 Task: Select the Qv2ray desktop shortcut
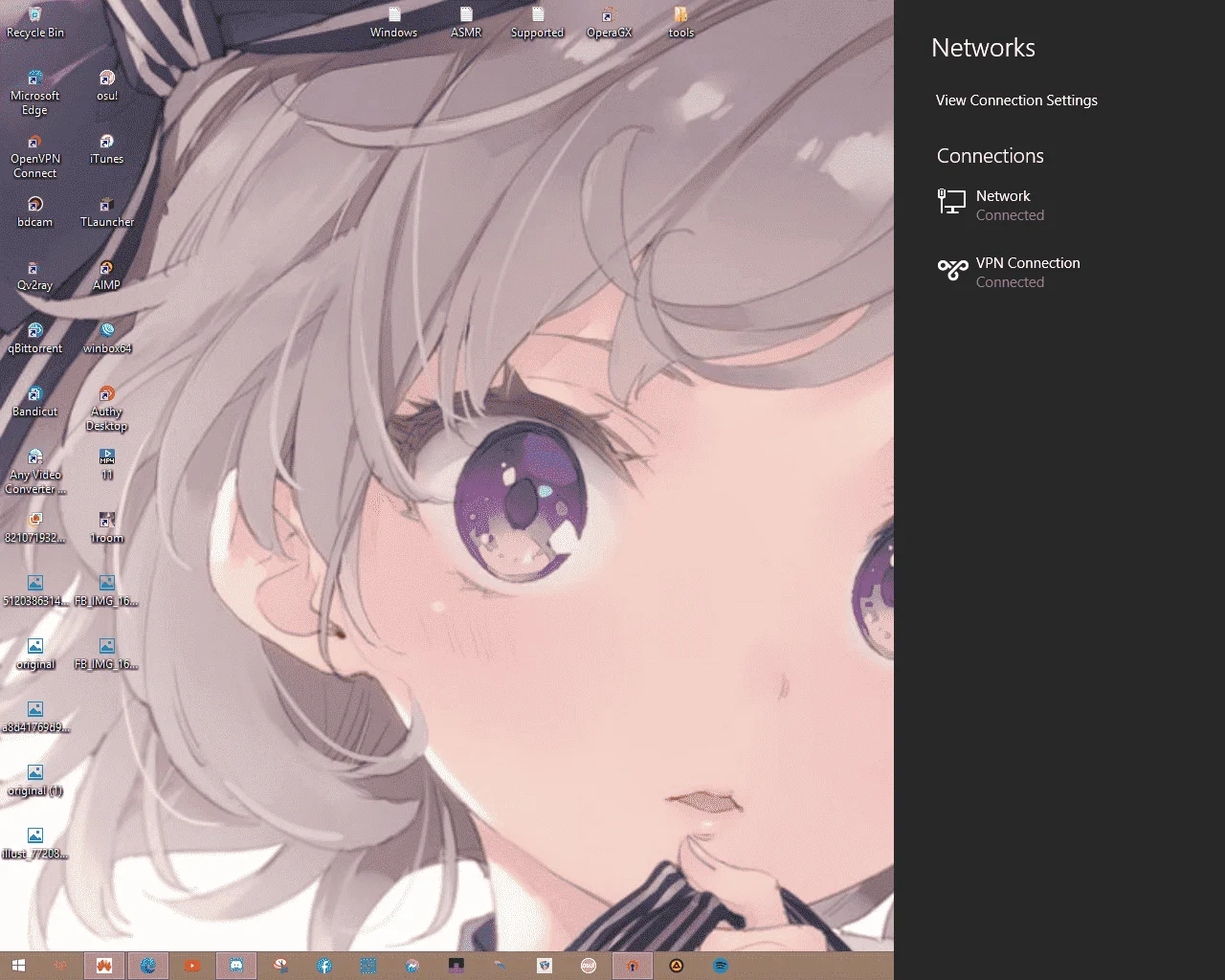pyautogui.click(x=35, y=276)
